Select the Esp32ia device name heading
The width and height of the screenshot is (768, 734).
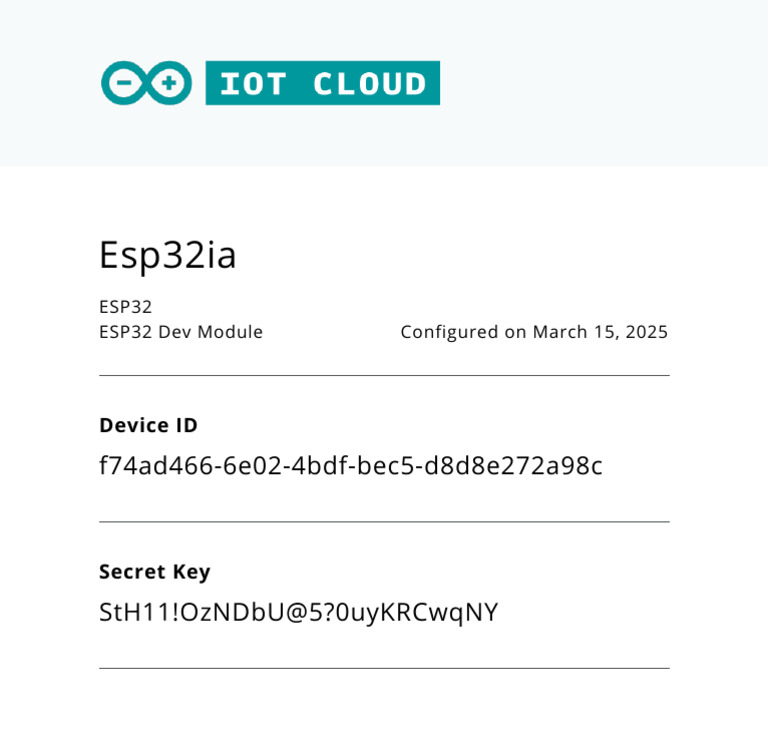coord(168,256)
